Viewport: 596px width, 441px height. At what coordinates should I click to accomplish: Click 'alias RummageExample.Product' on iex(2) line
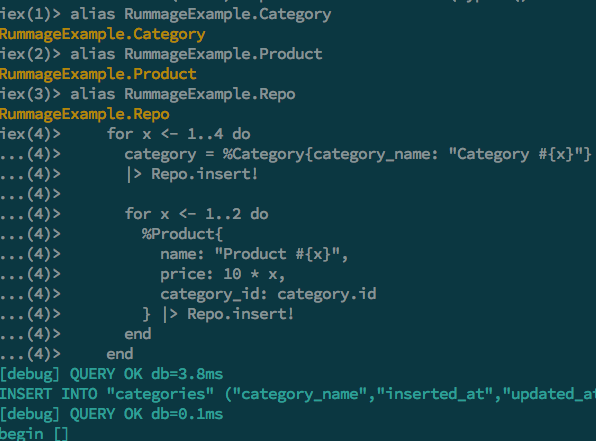[x=196, y=54]
